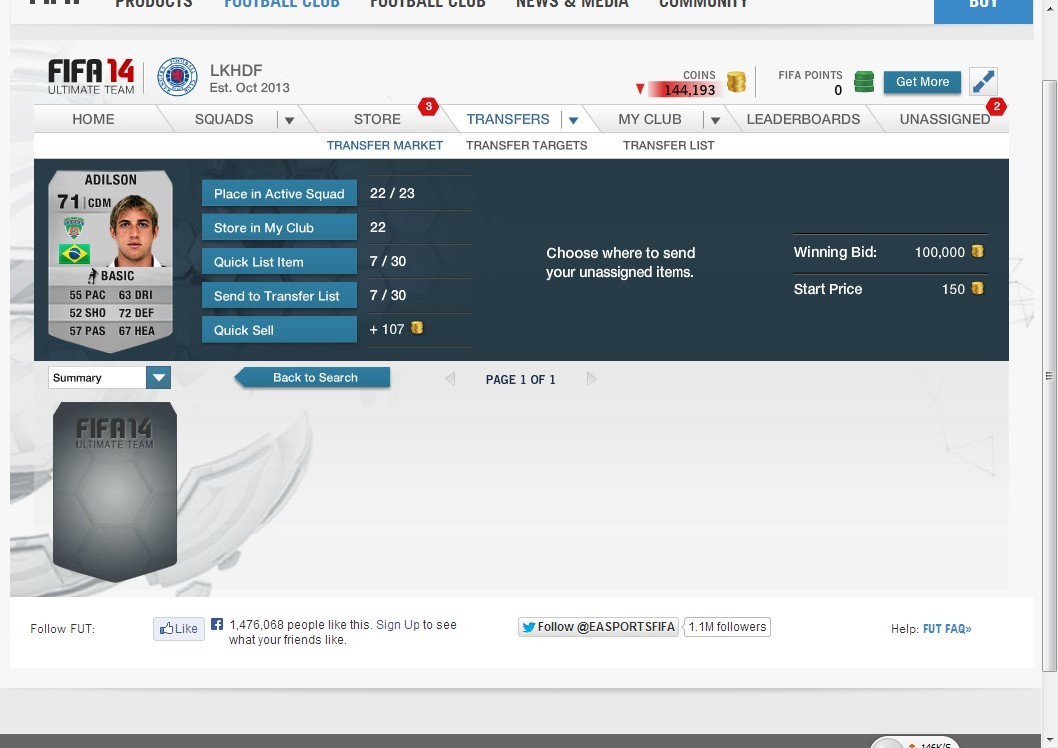This screenshot has width=1058, height=748.
Task: Open the Home tab
Action: tap(93, 119)
